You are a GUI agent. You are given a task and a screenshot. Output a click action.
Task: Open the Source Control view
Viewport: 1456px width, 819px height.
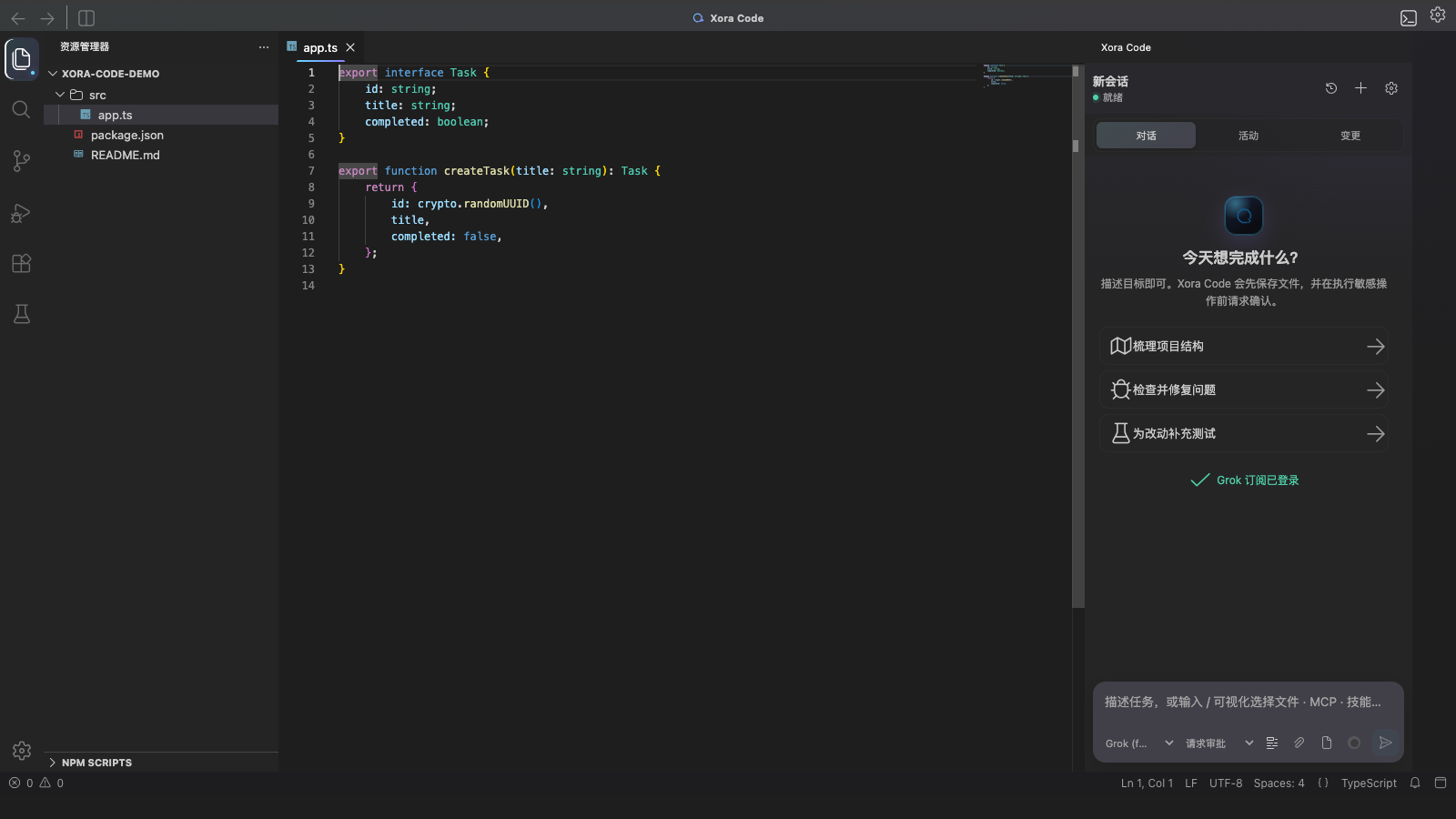click(x=22, y=161)
